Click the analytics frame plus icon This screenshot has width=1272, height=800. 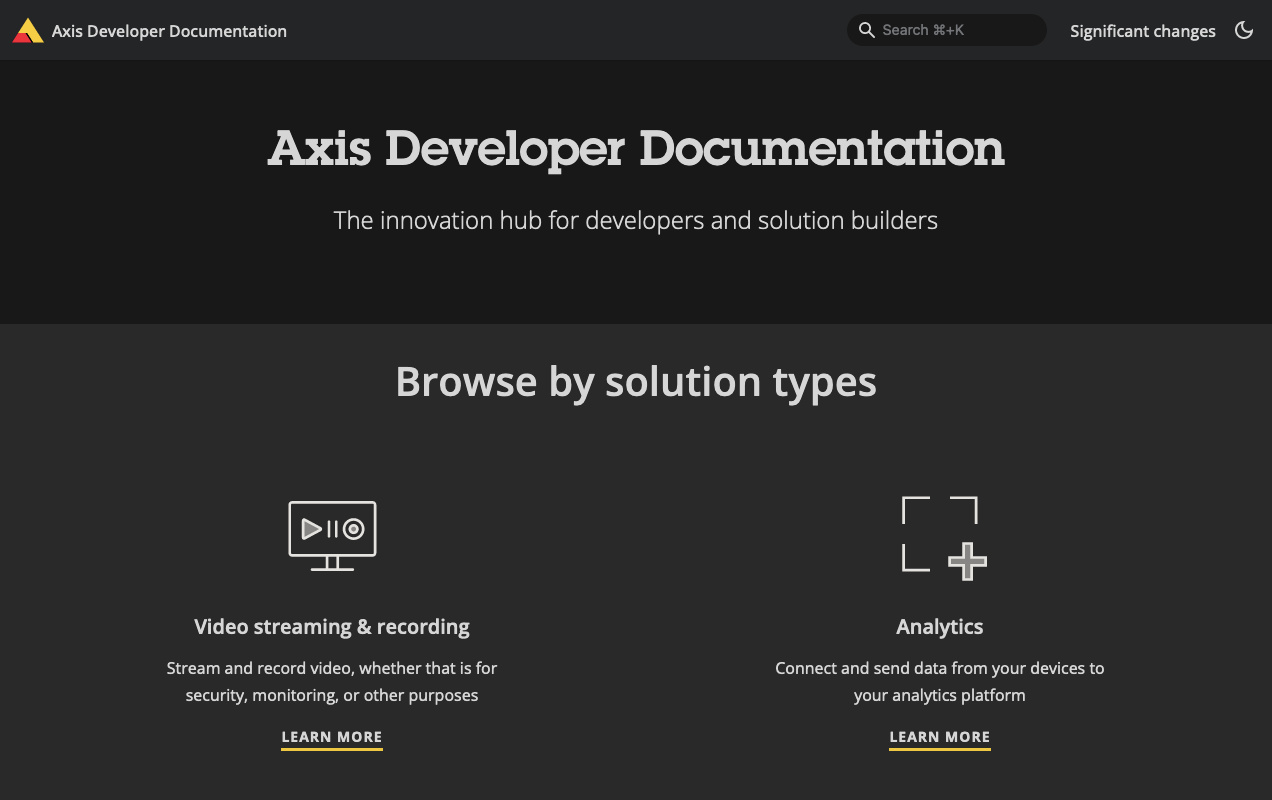[x=944, y=537]
